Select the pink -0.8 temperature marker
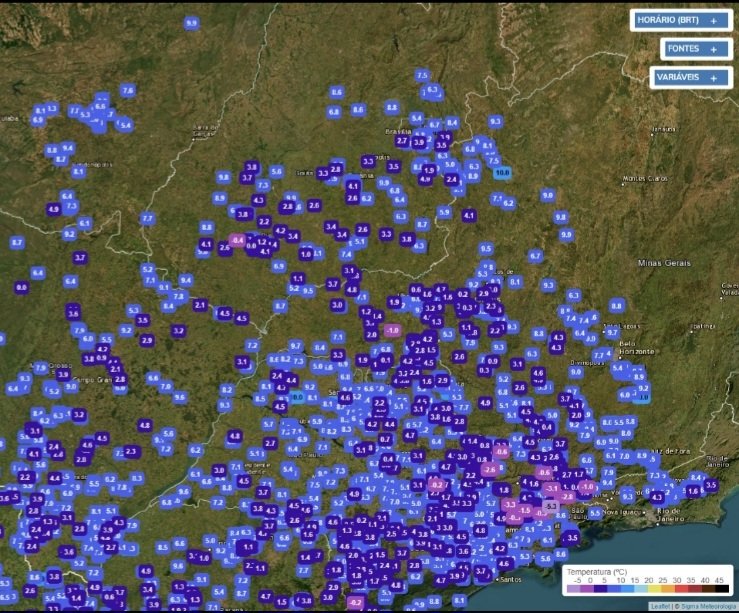This screenshot has height=613, width=739. [502, 451]
